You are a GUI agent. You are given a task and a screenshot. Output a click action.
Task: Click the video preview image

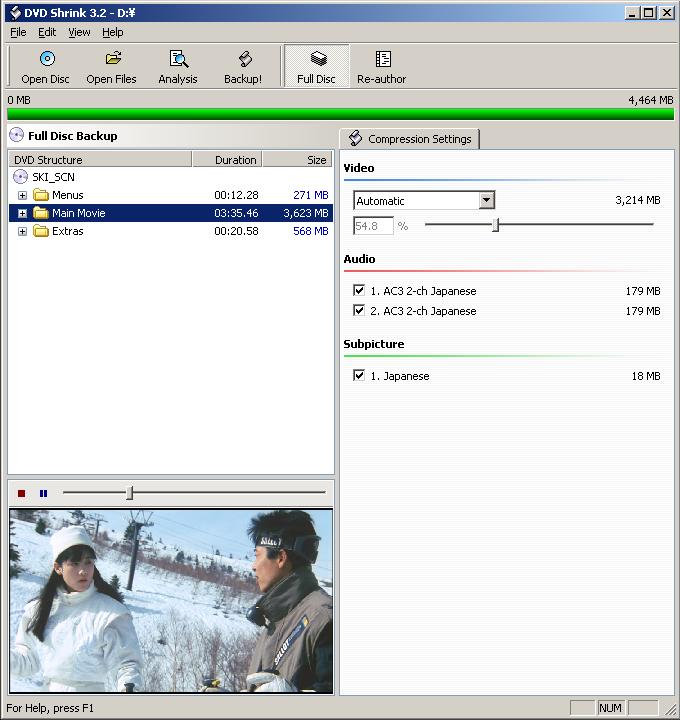(171, 601)
